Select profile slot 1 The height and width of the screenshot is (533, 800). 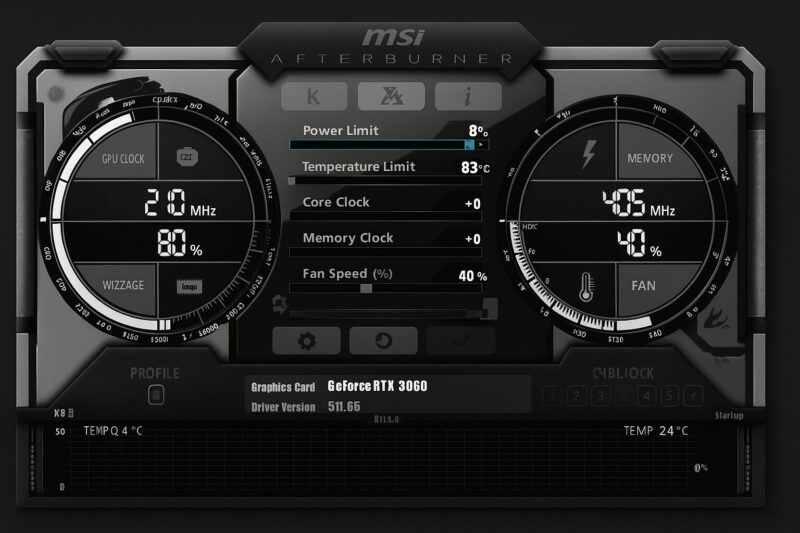click(x=552, y=396)
